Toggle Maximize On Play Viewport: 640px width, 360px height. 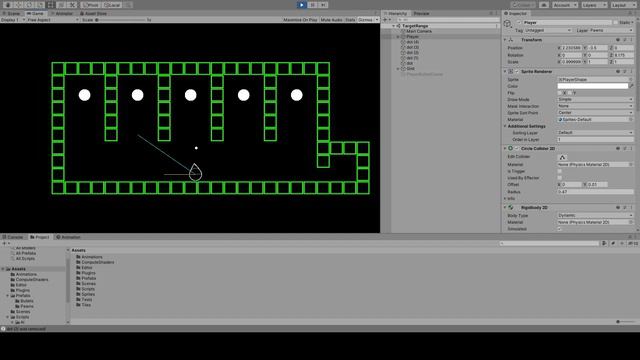[300, 20]
